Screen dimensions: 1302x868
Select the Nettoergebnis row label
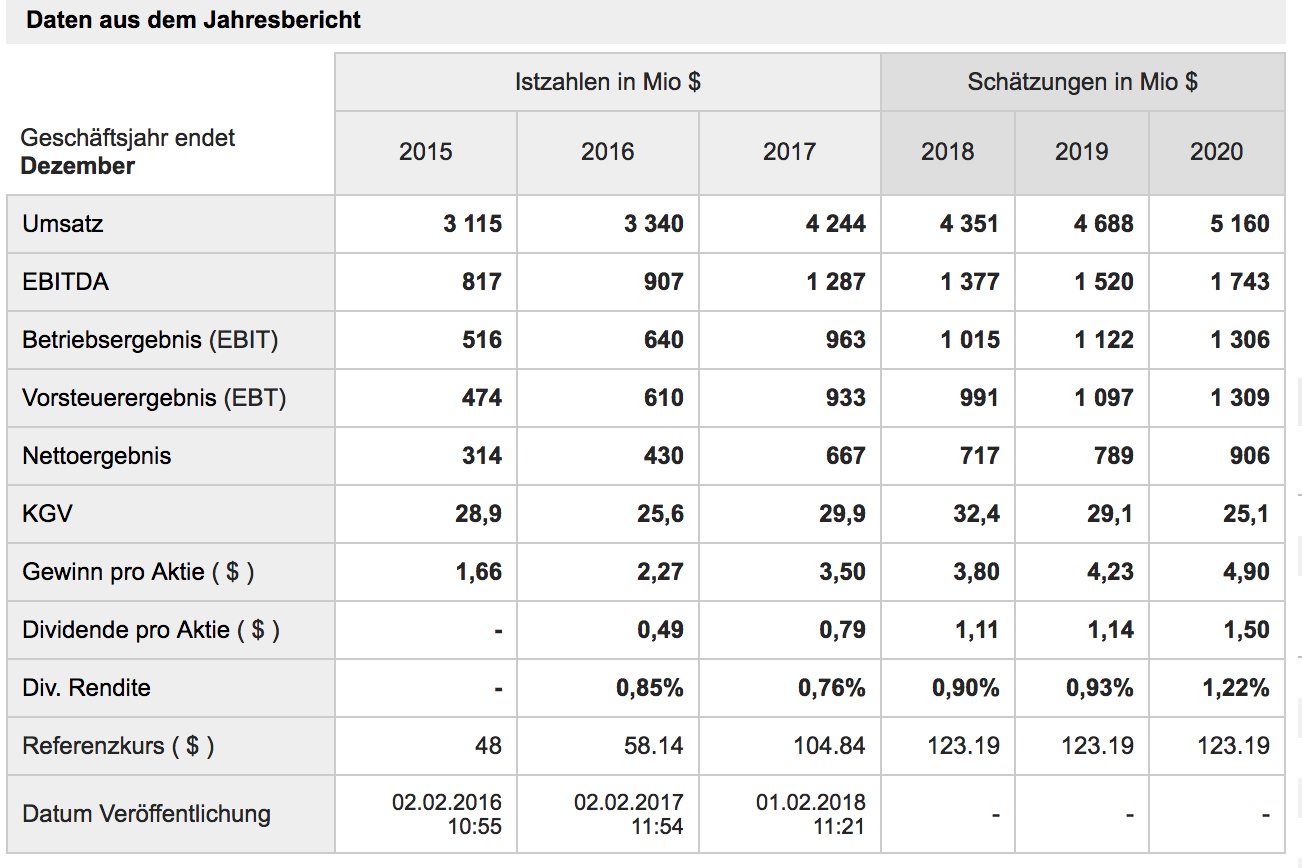(97, 456)
